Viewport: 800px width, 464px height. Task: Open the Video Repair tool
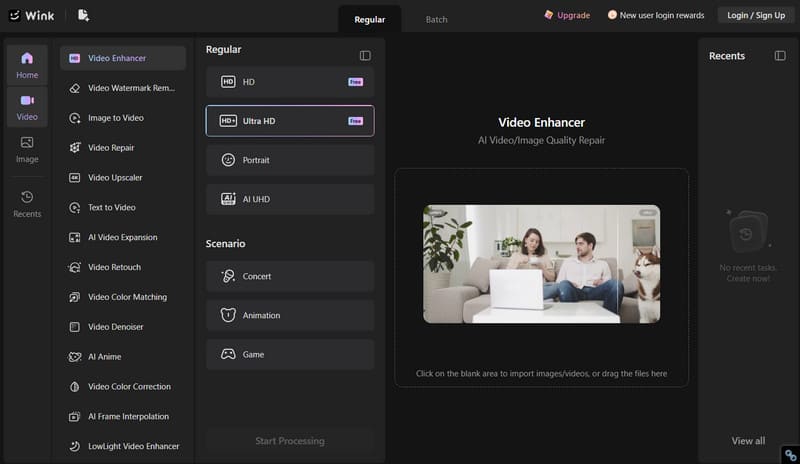coord(122,148)
